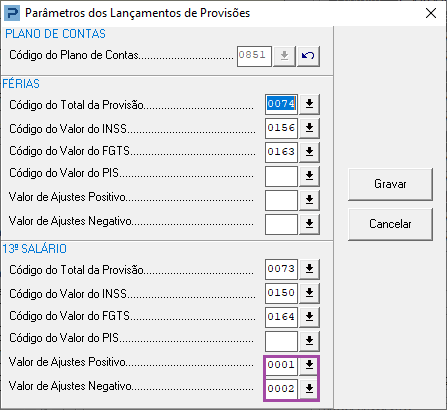This screenshot has height=410, width=447.
Task: Click the Plano de Contas code field 0851
Action: point(254,56)
